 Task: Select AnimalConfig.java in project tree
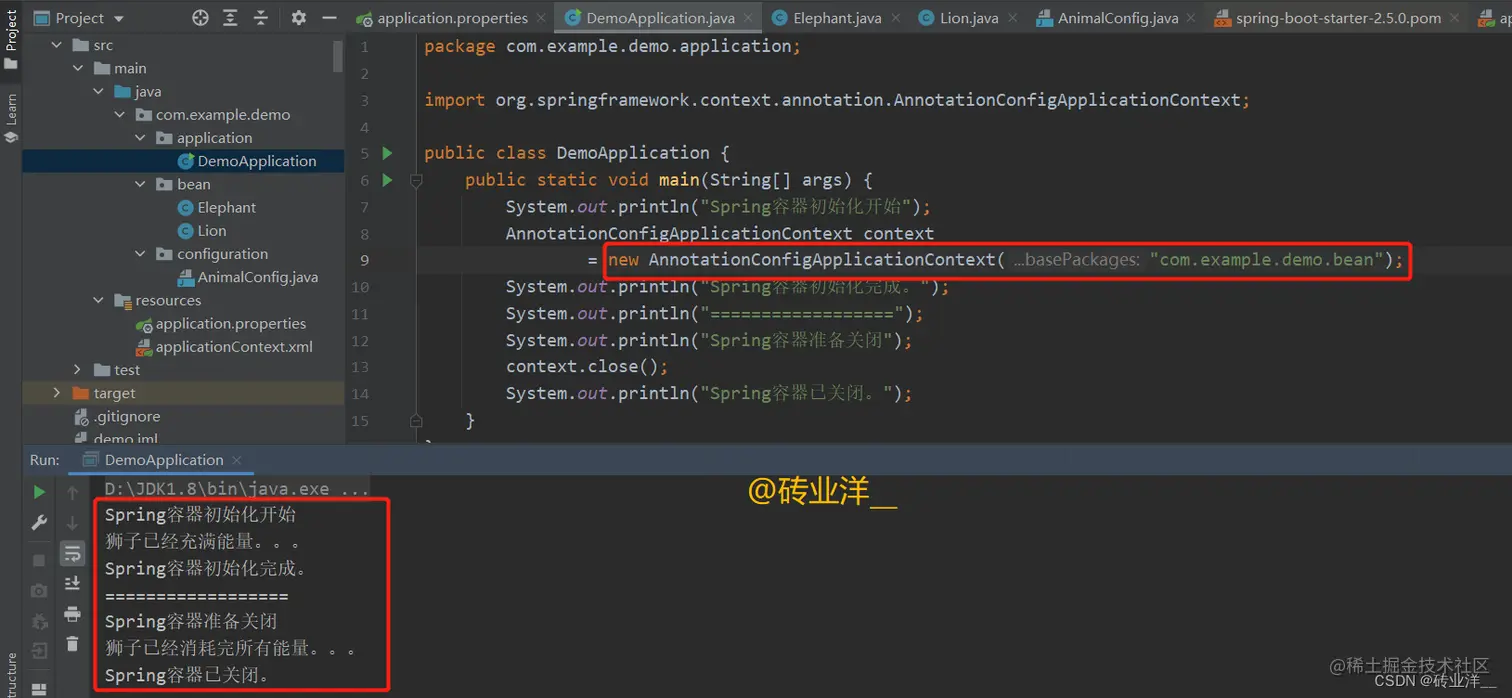pyautogui.click(x=247, y=277)
